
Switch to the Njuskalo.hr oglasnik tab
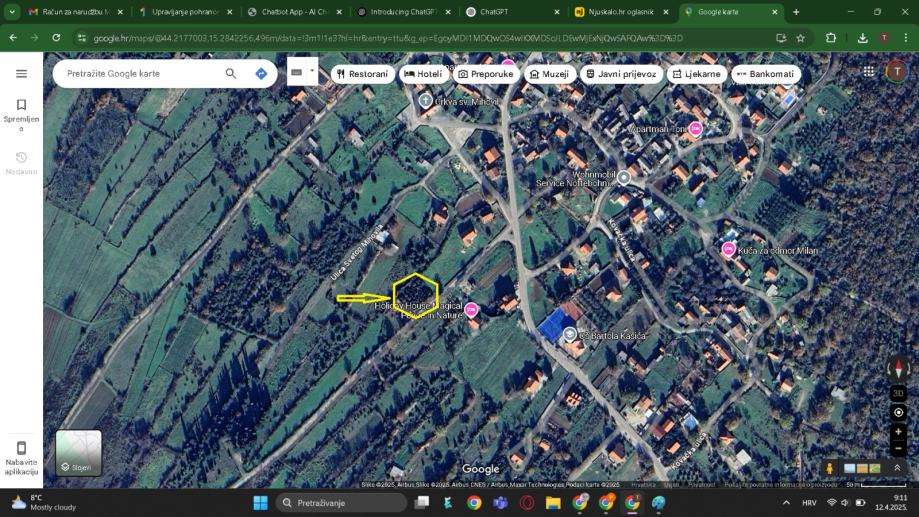pos(622,12)
